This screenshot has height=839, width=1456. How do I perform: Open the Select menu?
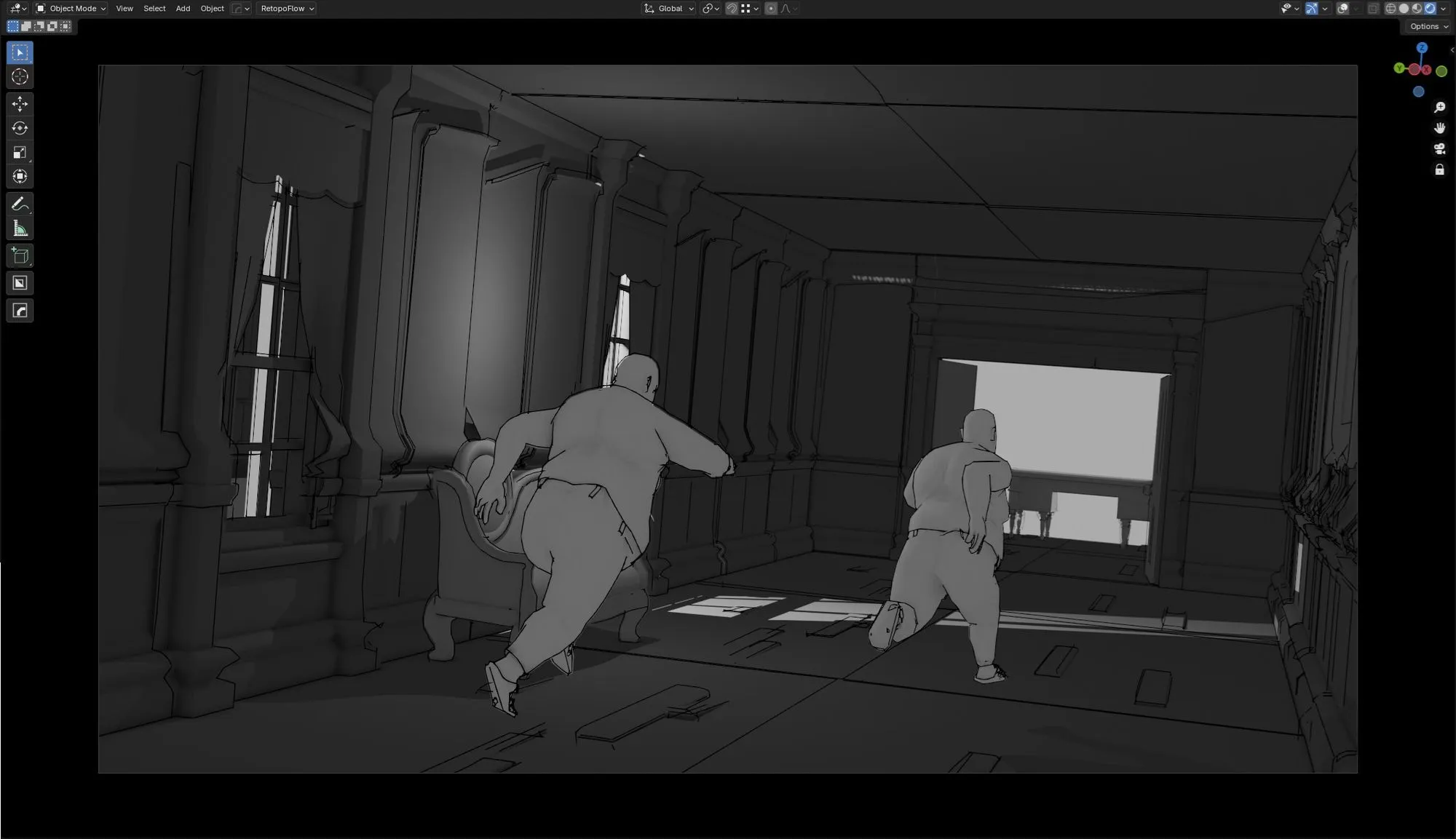coord(154,9)
